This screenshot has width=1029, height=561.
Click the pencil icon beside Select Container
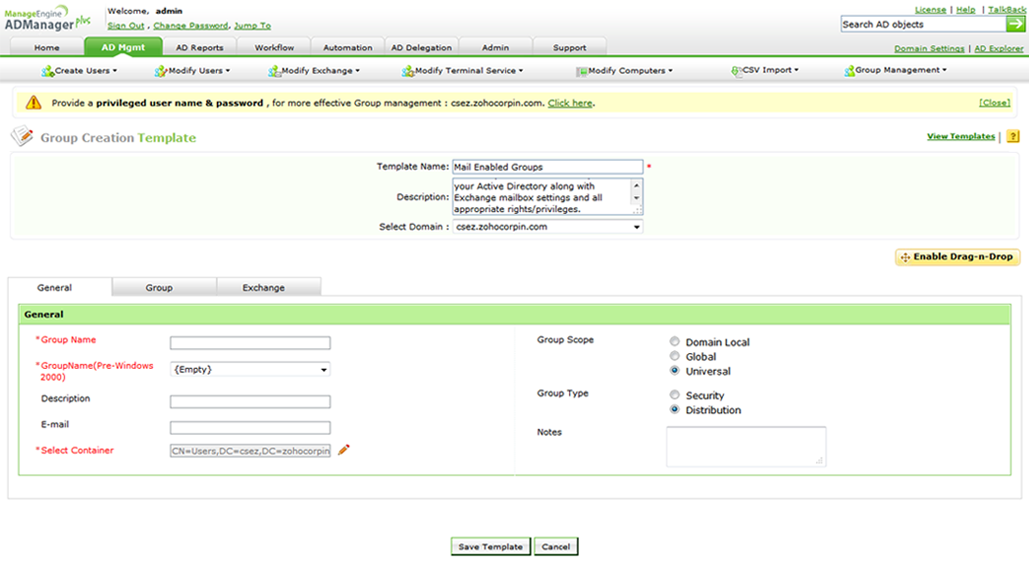[x=344, y=450]
